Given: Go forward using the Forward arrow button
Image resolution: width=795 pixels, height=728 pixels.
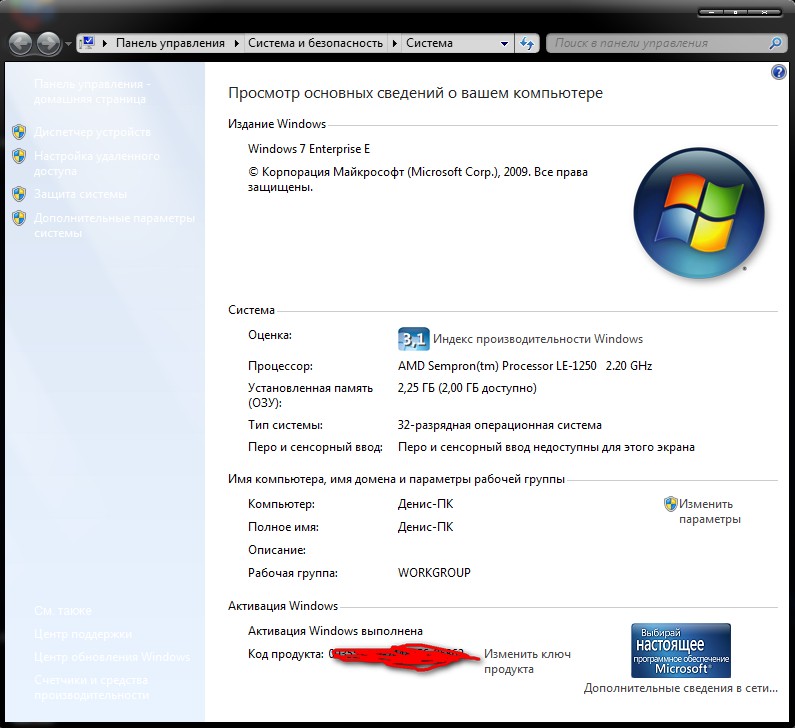Looking at the screenshot, I should pyautogui.click(x=48, y=44).
